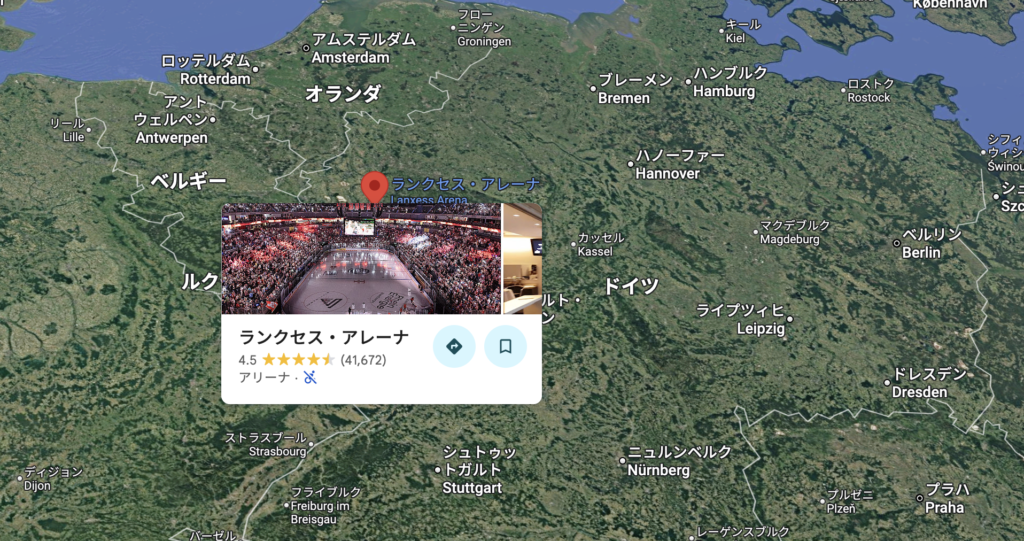Click the blue Lanxess Arena map label

[x=466, y=191]
